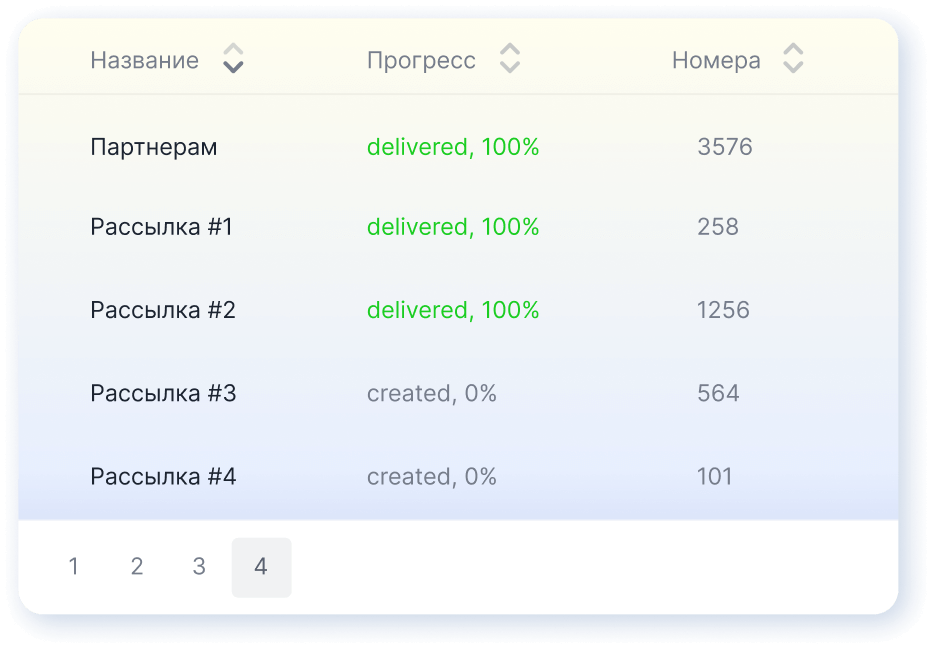Click the downward sort arrow on Прогресс column
Viewport: 930px width, 646px height.
click(x=510, y=67)
